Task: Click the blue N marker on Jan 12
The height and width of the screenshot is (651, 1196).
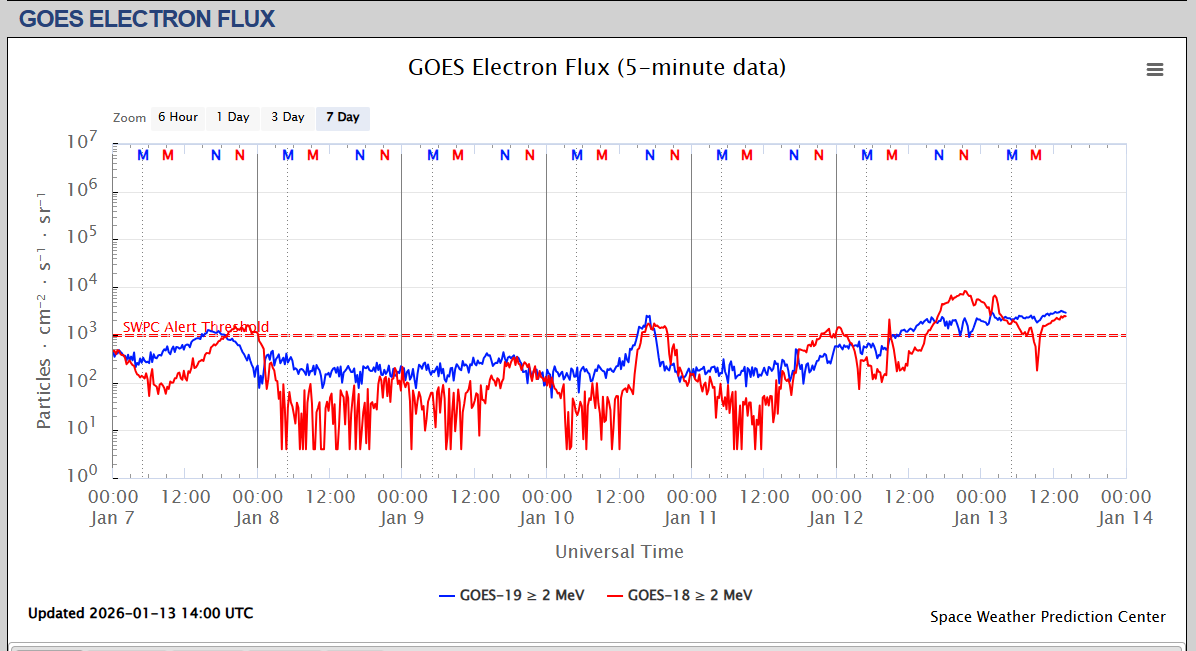Action: 939,155
